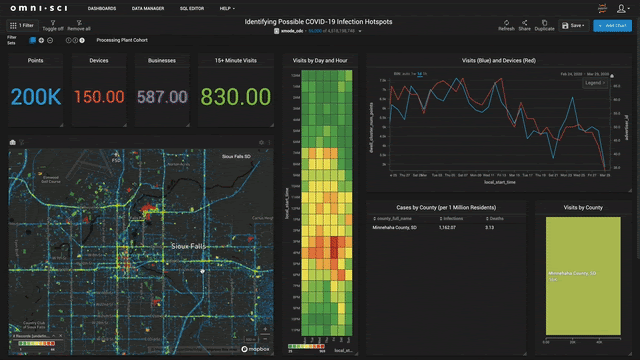The image size is (640, 360).
Task: Click the Save button
Action: click(573, 25)
